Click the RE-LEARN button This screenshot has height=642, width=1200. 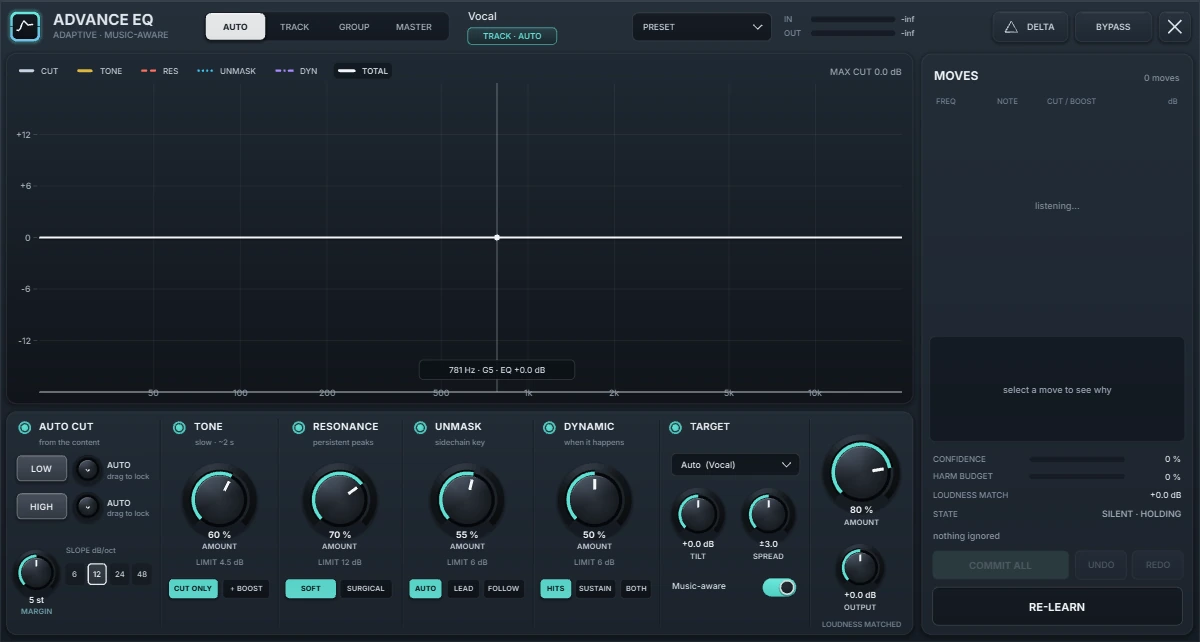point(1057,607)
